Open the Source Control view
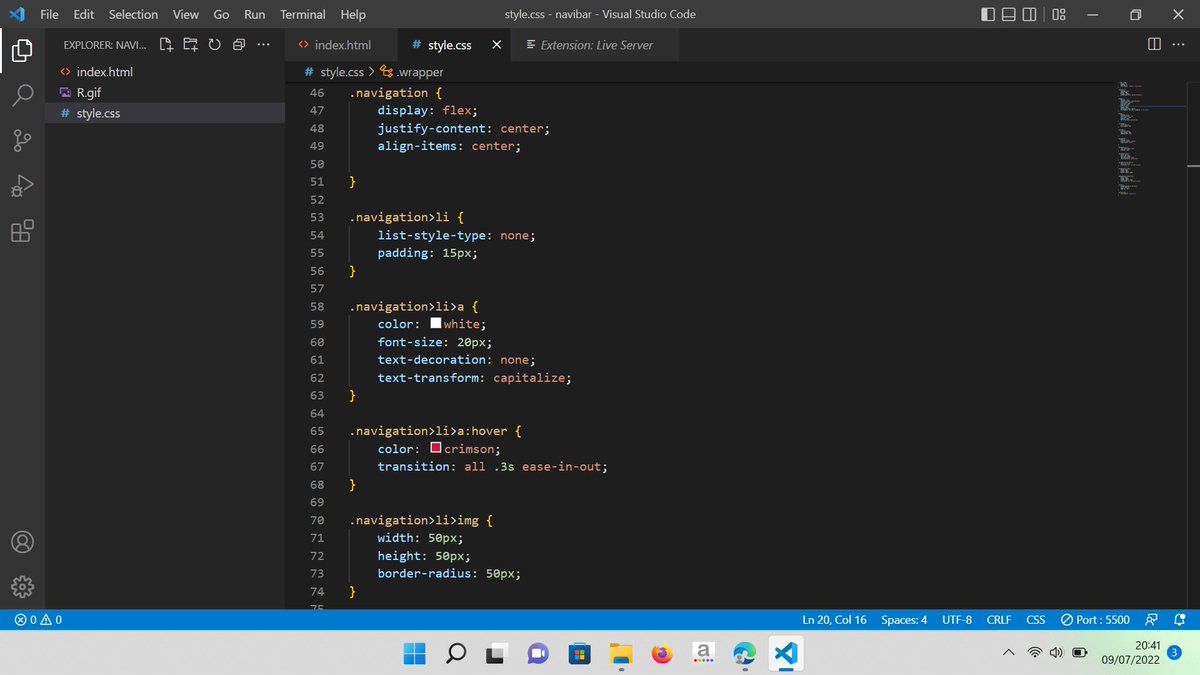The height and width of the screenshot is (675, 1200). [x=22, y=140]
